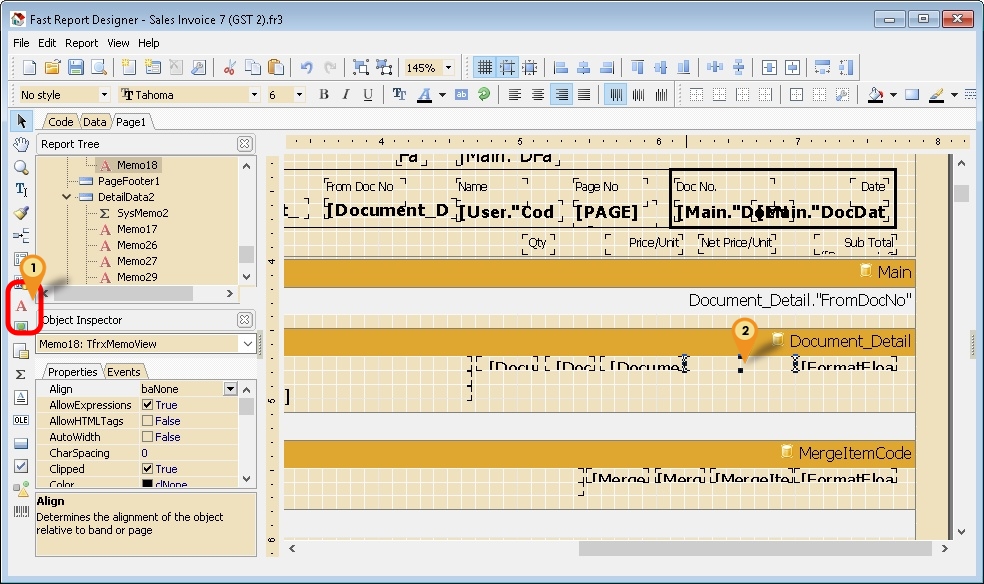Select the Zoom magnifier tool
Image resolution: width=984 pixels, height=584 pixels.
tap(21, 167)
